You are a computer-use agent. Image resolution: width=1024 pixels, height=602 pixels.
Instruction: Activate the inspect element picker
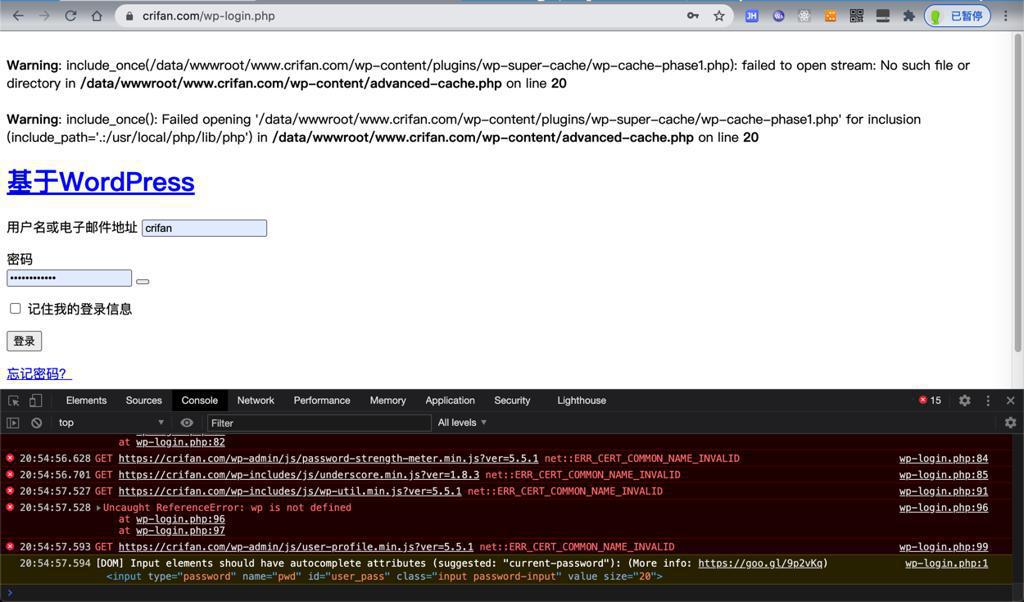(x=14, y=400)
